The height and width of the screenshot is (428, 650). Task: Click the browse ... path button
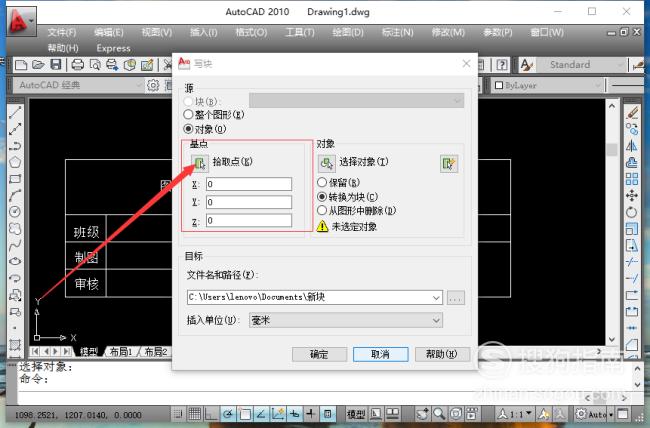coord(456,298)
